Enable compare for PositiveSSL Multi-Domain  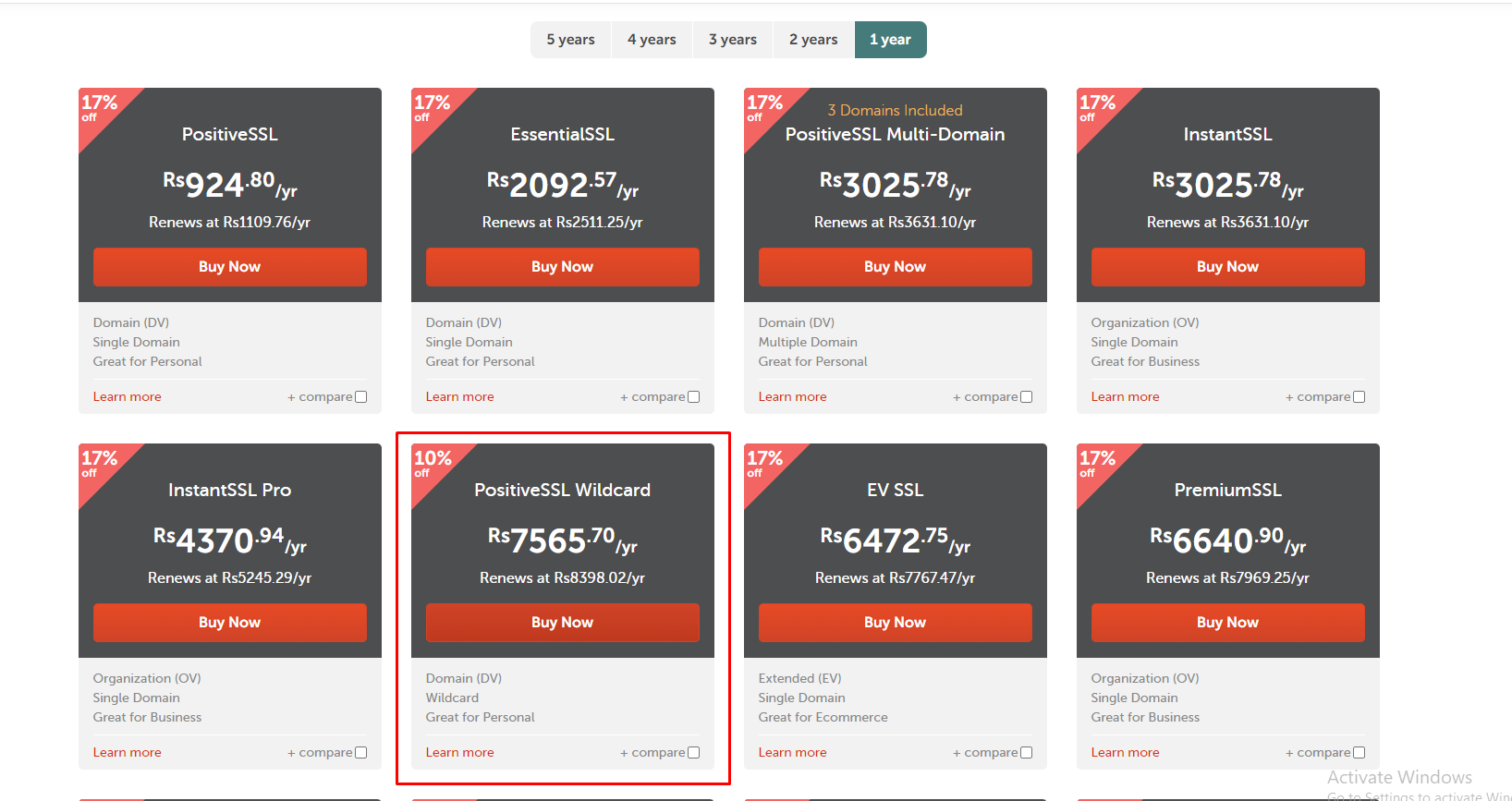[1027, 397]
